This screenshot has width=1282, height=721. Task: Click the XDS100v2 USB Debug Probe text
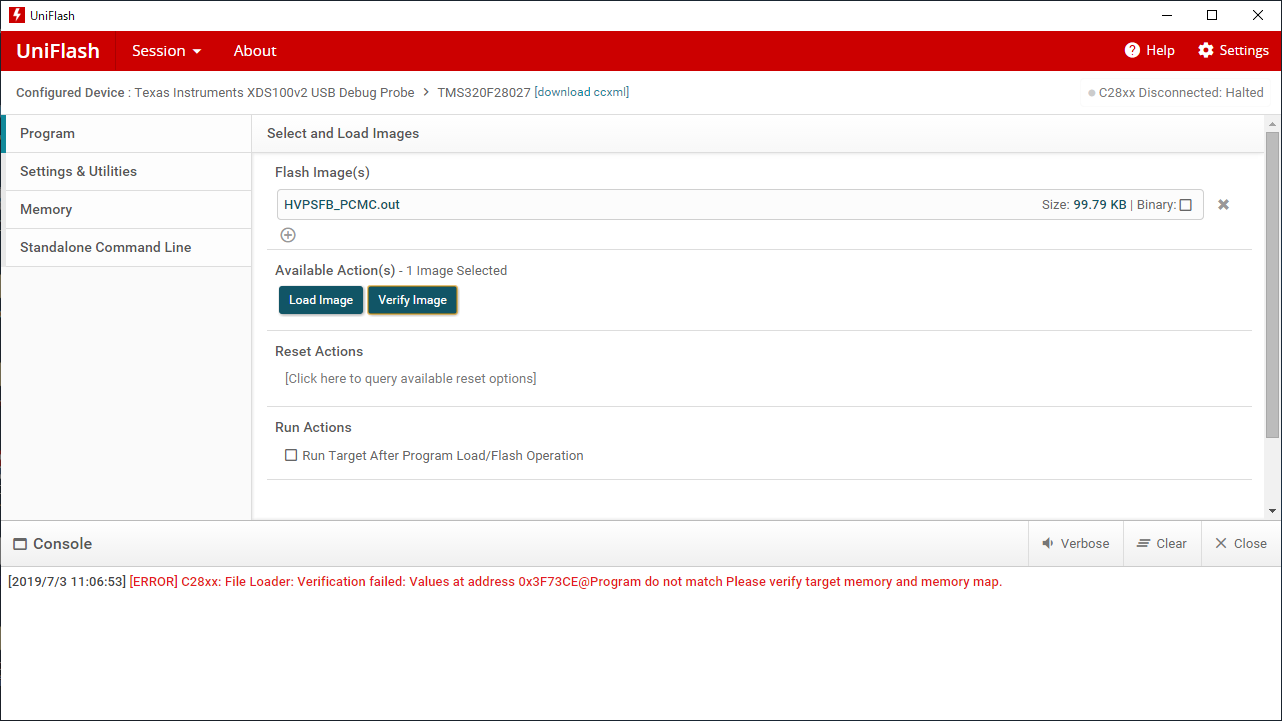[274, 92]
